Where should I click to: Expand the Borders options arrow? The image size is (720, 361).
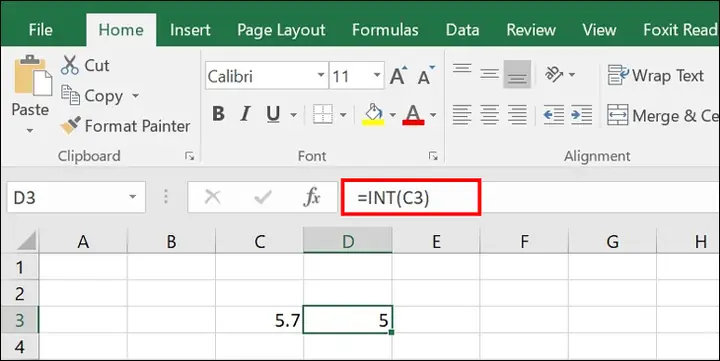[x=343, y=115]
